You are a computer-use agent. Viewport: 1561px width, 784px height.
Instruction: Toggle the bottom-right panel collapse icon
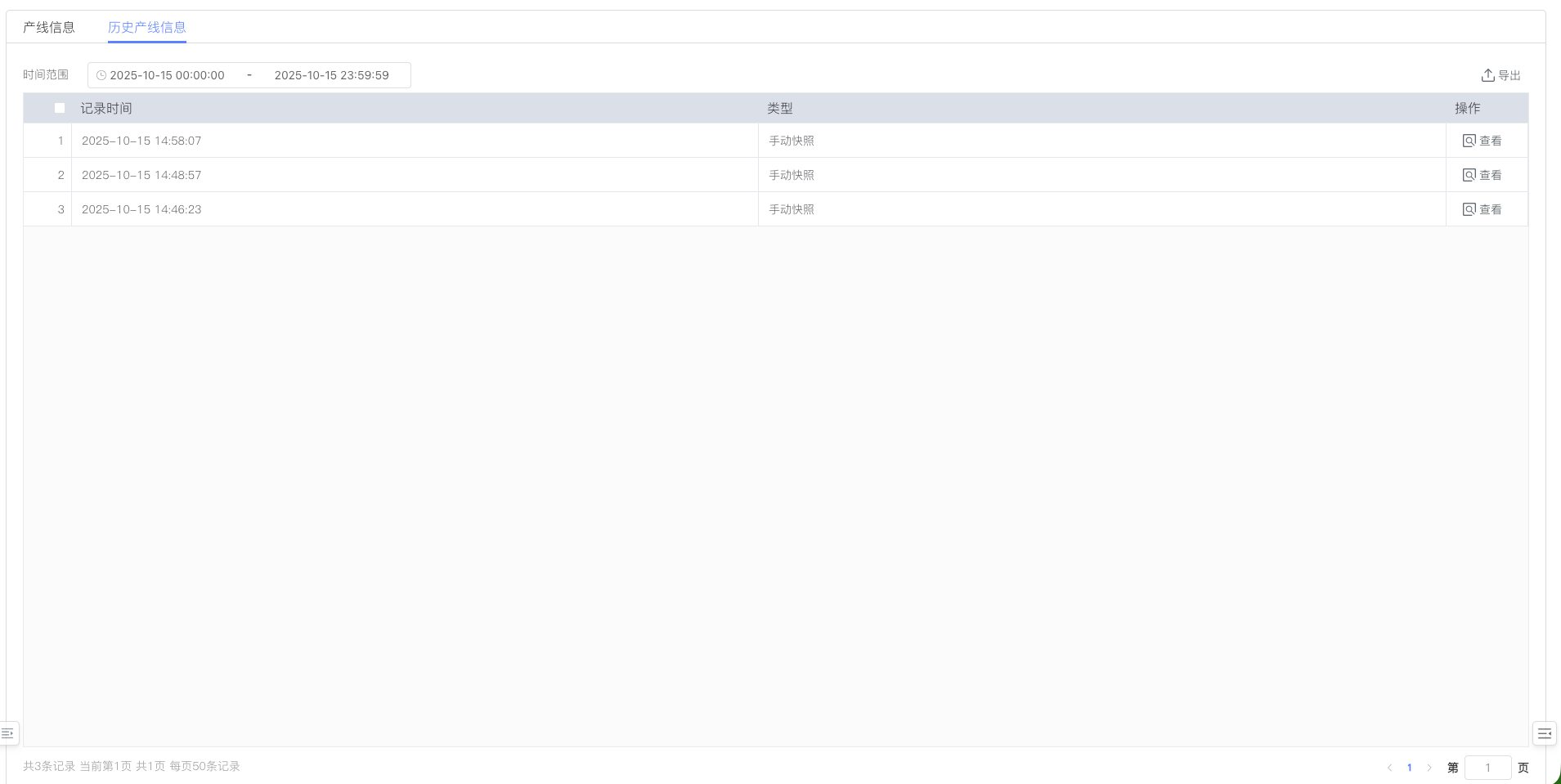1544,733
